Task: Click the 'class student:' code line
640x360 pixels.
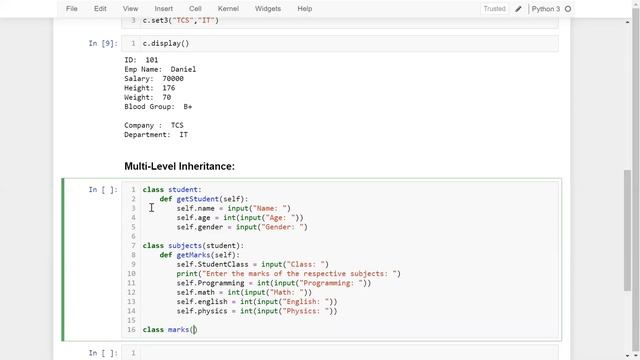Action: [172, 190]
